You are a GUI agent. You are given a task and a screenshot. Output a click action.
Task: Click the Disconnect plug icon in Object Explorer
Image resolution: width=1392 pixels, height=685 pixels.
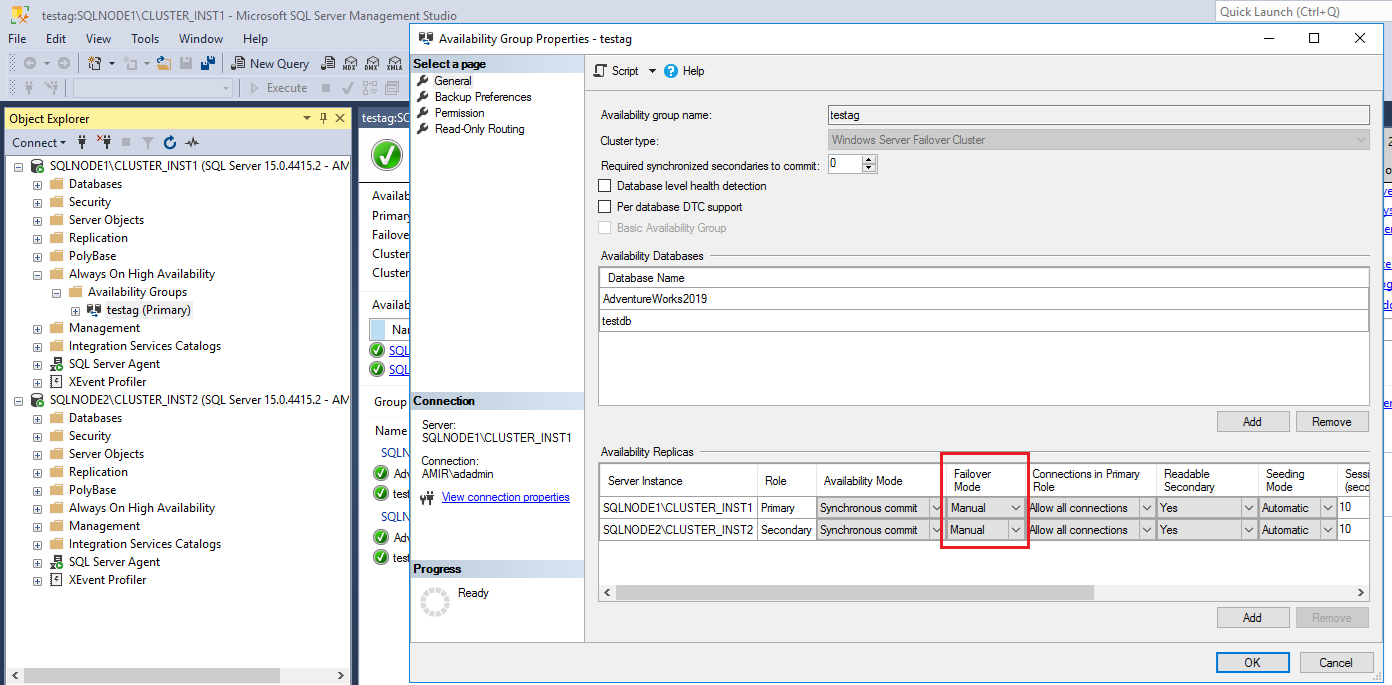tap(104, 143)
